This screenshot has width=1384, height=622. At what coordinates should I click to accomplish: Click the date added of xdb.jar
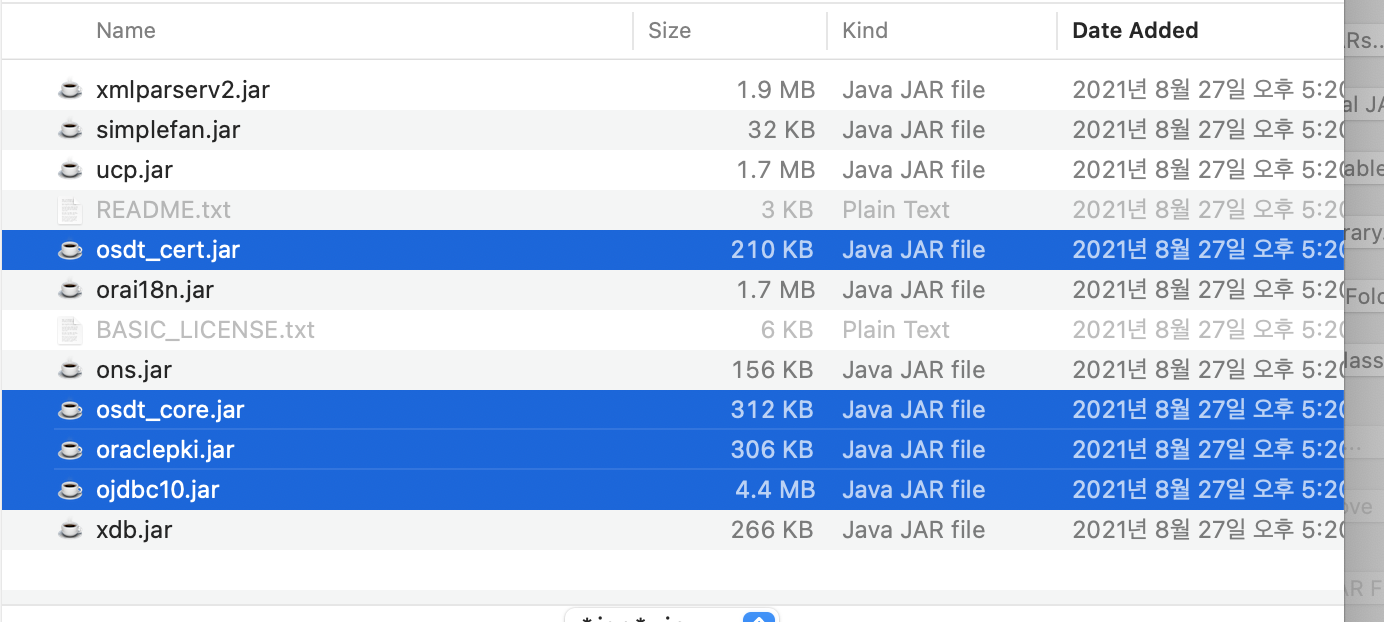pyautogui.click(x=1208, y=530)
